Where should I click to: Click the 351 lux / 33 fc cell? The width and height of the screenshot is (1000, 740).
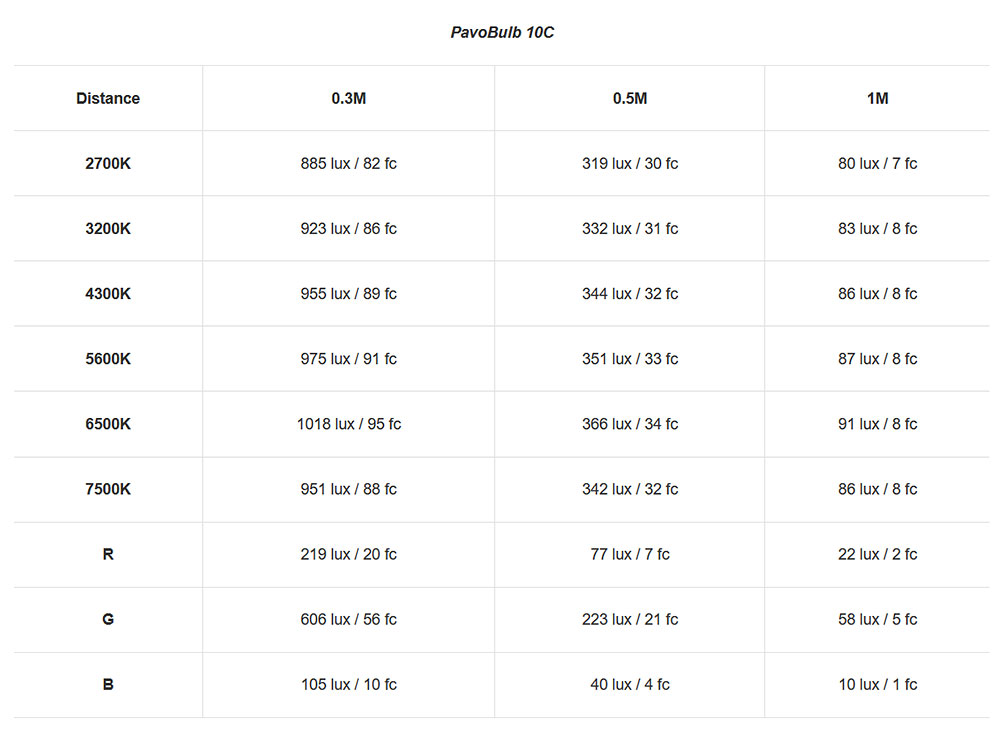(x=629, y=359)
